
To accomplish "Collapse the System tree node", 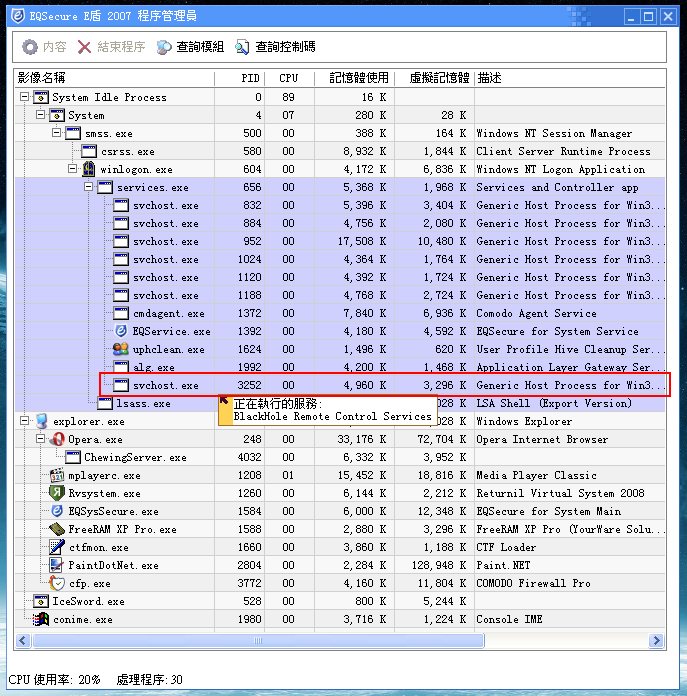I will [41, 115].
